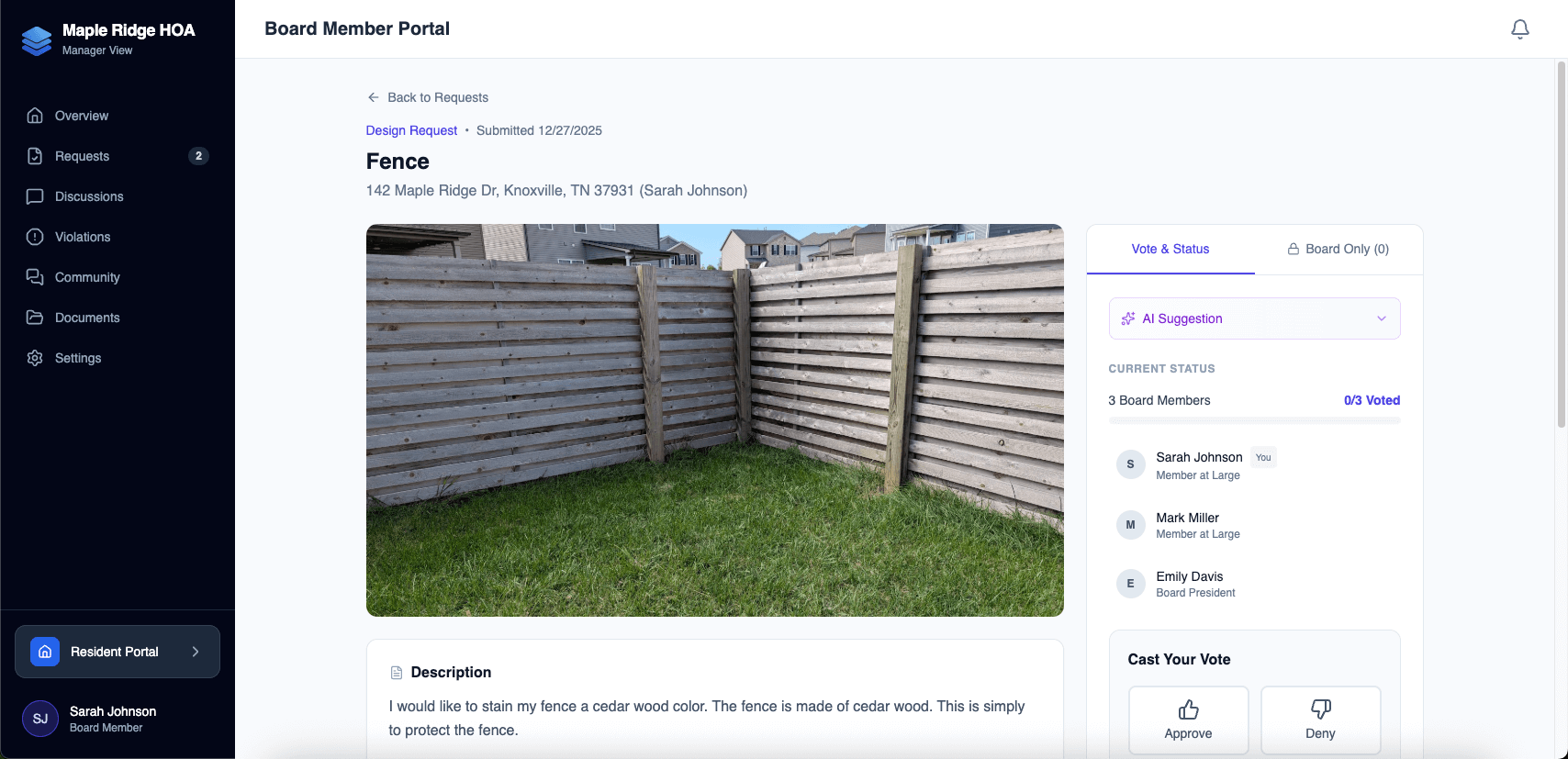Click the CURRENT STATUS label
This screenshot has width=1568, height=759.
[x=1161, y=369]
